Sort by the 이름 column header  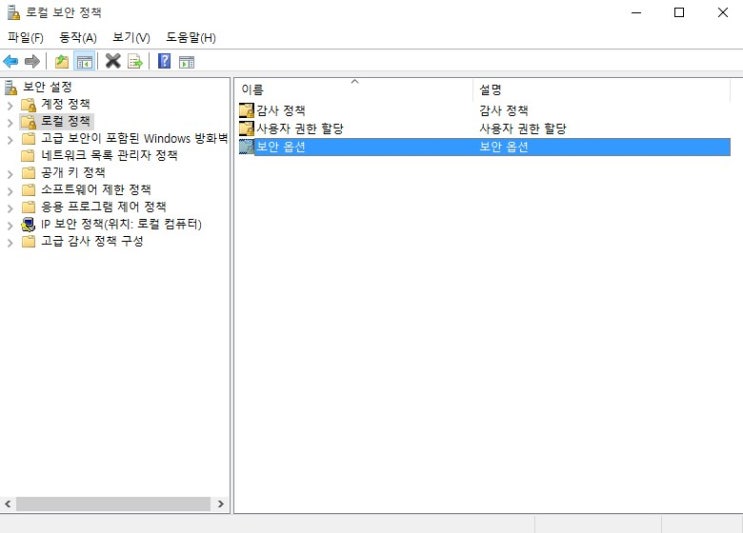tap(353, 89)
